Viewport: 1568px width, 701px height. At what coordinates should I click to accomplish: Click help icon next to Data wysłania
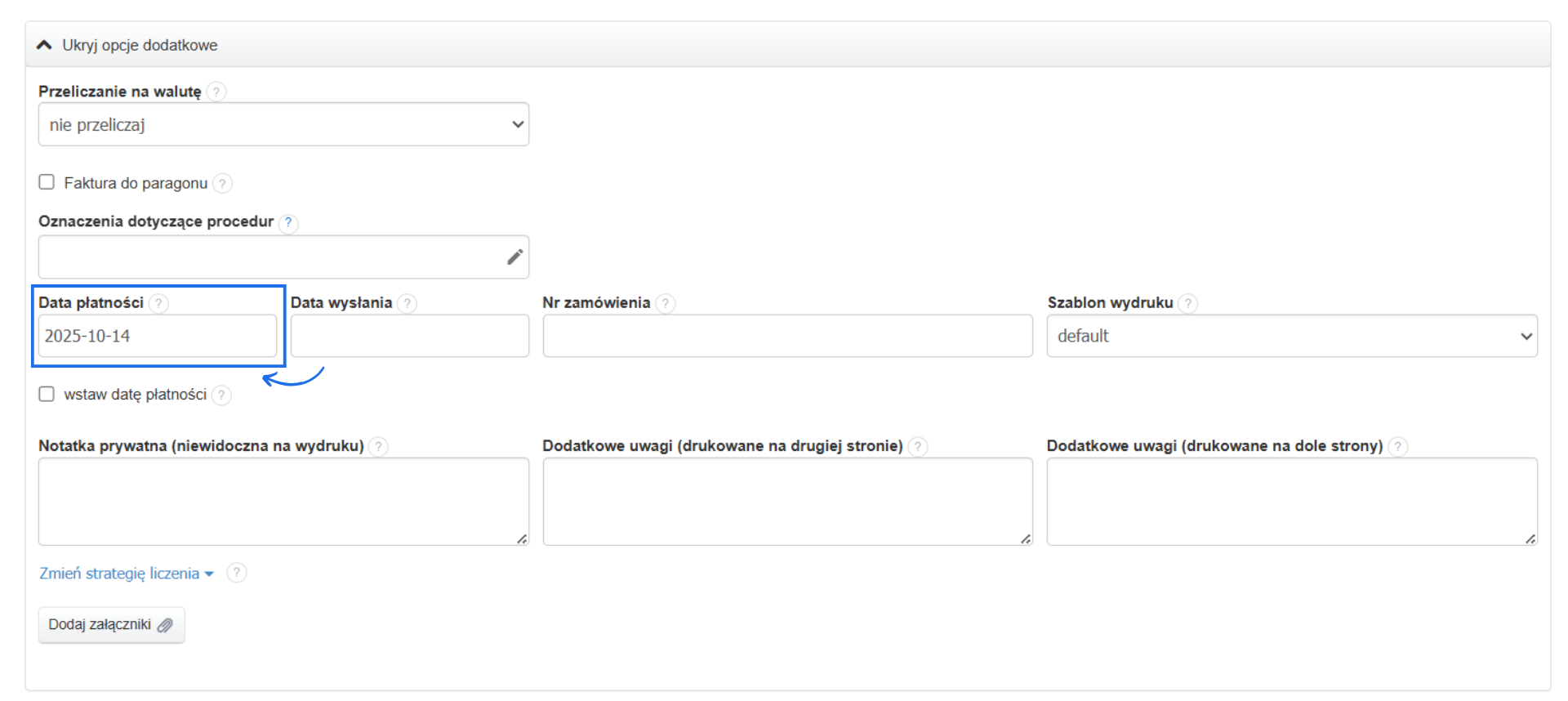tap(407, 303)
